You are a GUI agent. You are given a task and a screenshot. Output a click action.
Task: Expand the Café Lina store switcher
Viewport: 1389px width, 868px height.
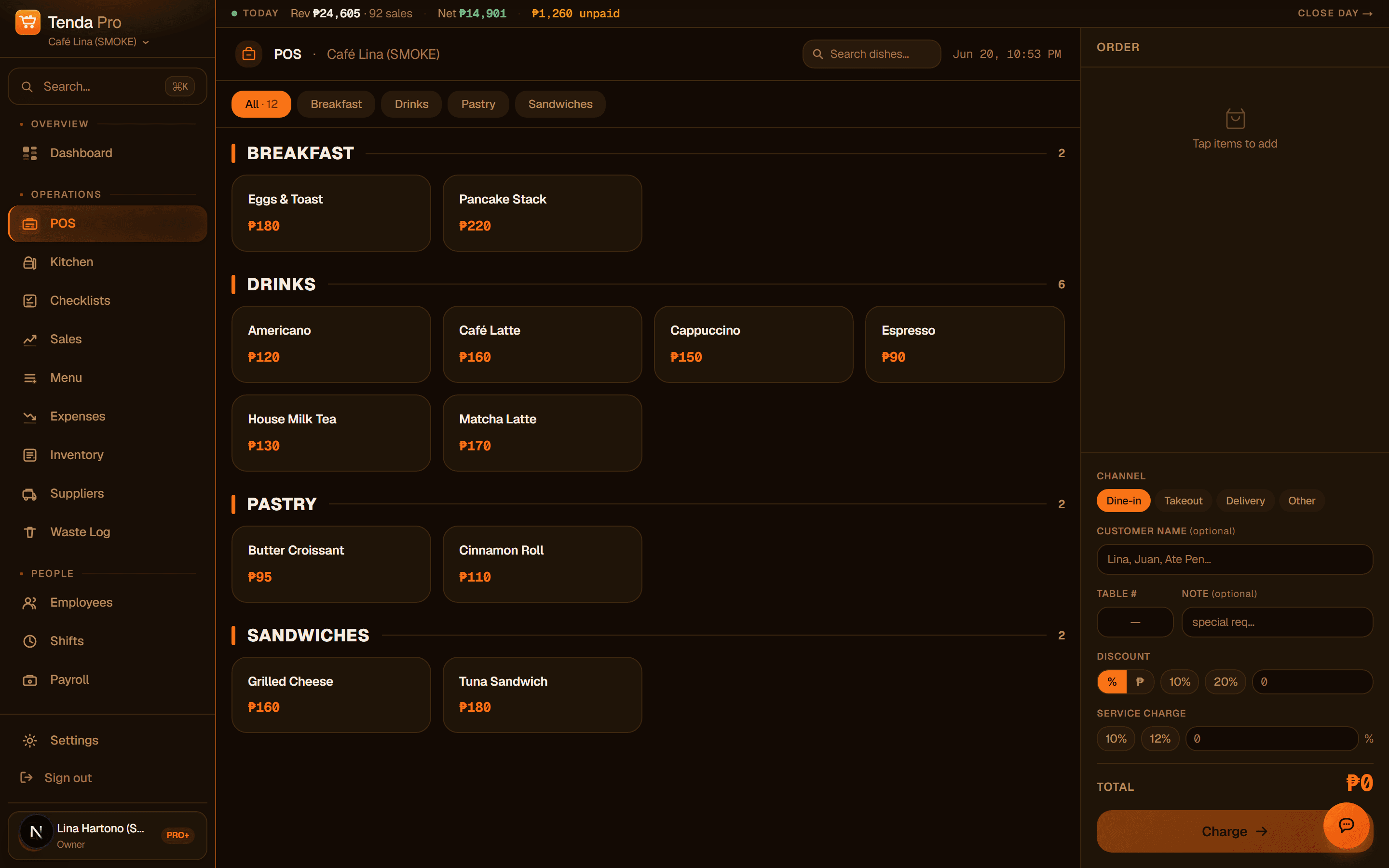[99, 42]
